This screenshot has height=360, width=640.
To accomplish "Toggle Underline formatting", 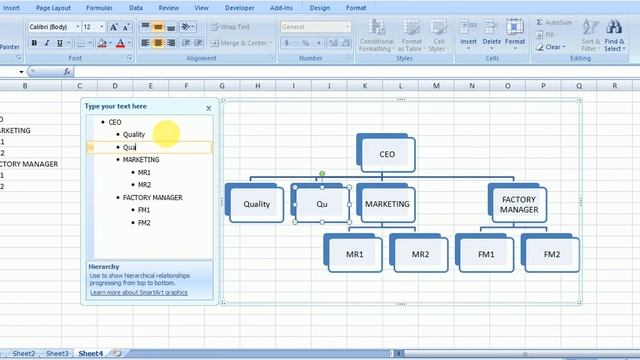I will pos(60,43).
